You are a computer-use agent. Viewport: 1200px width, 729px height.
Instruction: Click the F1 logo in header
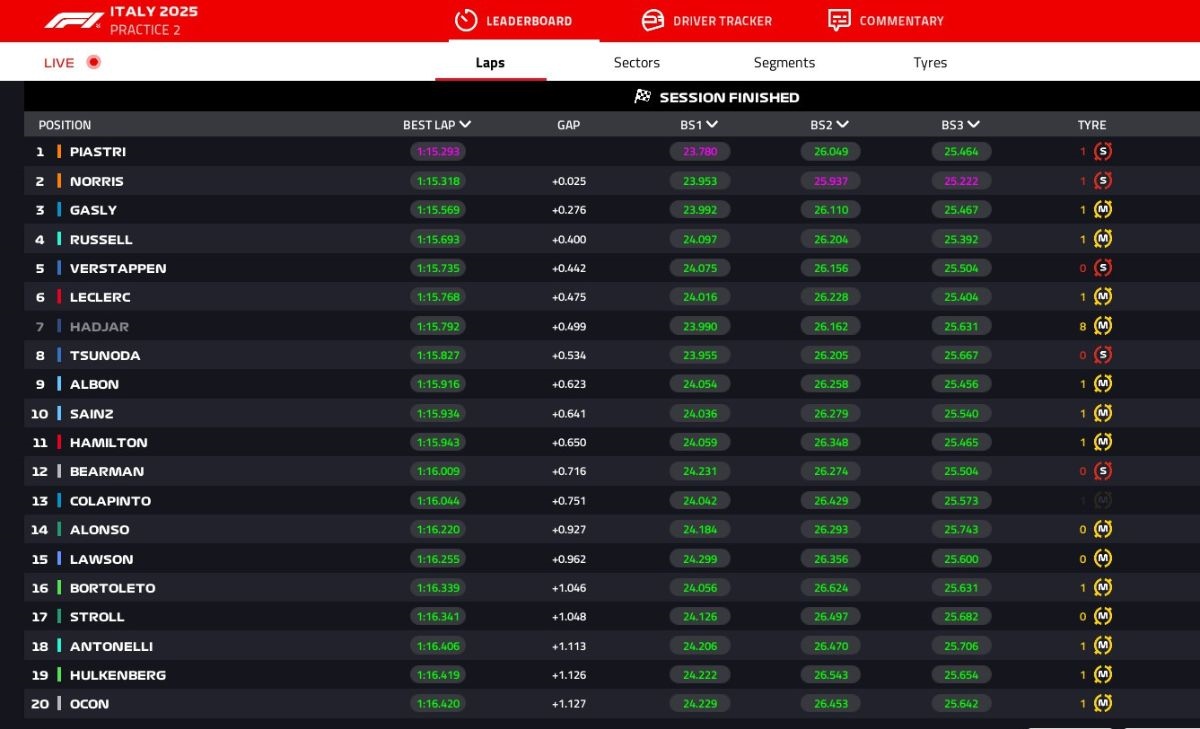click(x=74, y=20)
